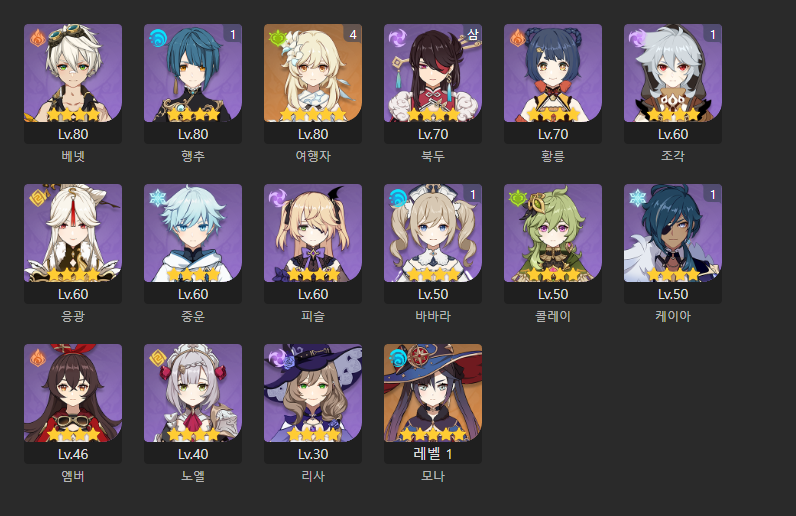The width and height of the screenshot is (796, 516).
Task: Click the Pyro element icon on Bennett
Action: [x=38, y=38]
